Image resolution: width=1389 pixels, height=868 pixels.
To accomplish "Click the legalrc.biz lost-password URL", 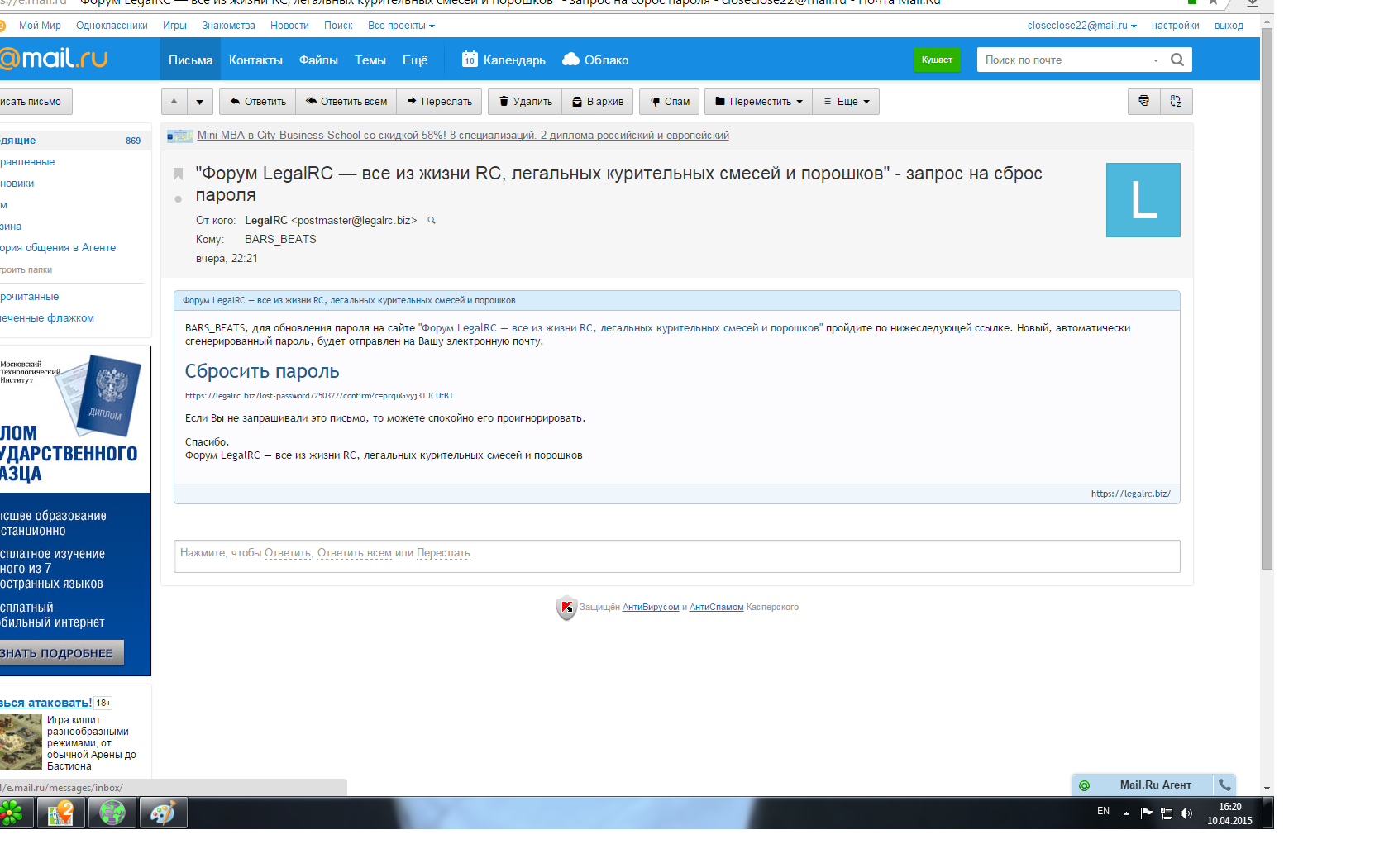I will 319,396.
